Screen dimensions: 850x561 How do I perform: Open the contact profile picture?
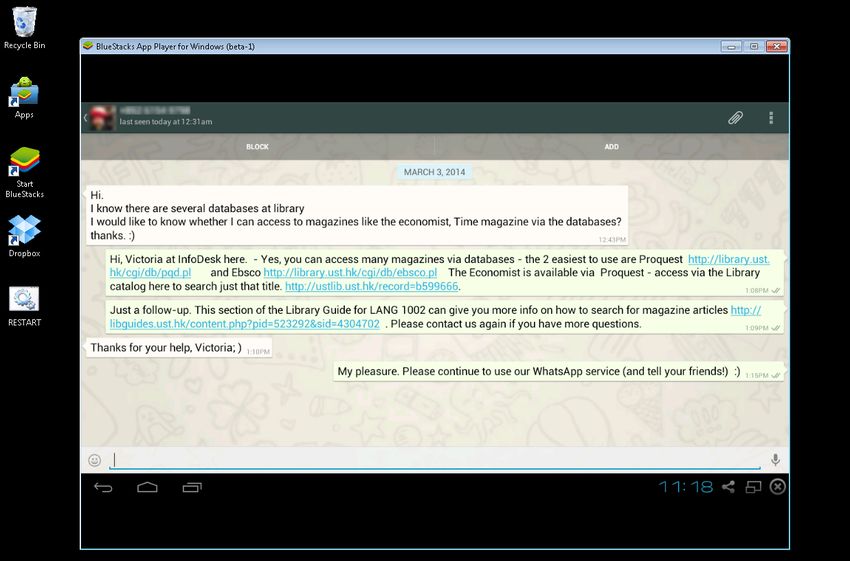pos(102,118)
